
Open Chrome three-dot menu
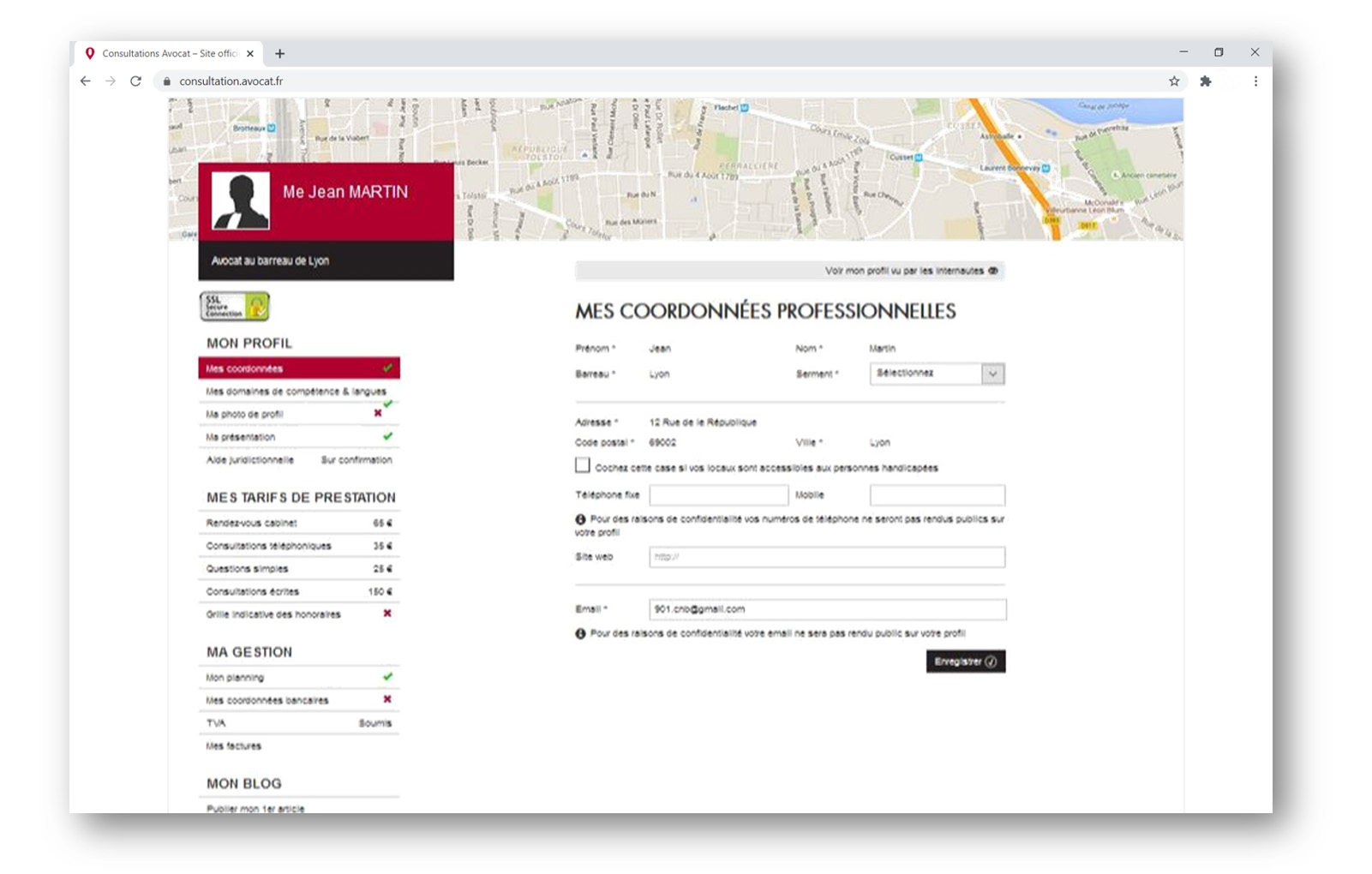point(1255,81)
